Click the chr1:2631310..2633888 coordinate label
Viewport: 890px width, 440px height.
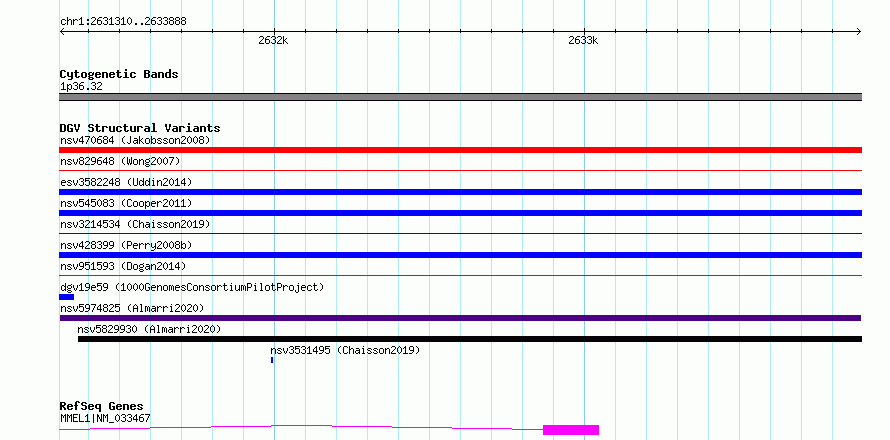click(123, 22)
